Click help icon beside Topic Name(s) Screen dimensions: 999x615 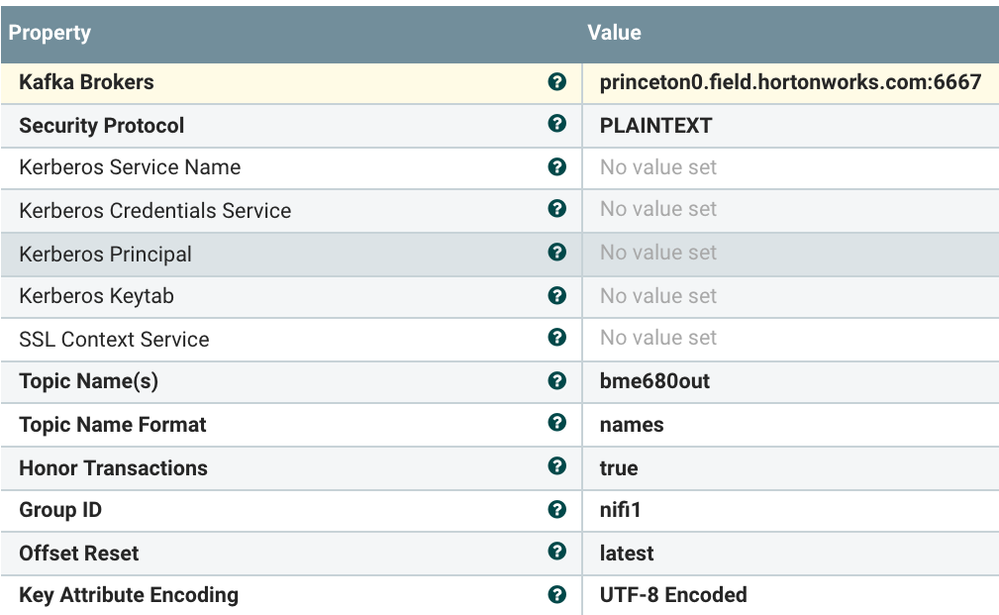coord(558,381)
